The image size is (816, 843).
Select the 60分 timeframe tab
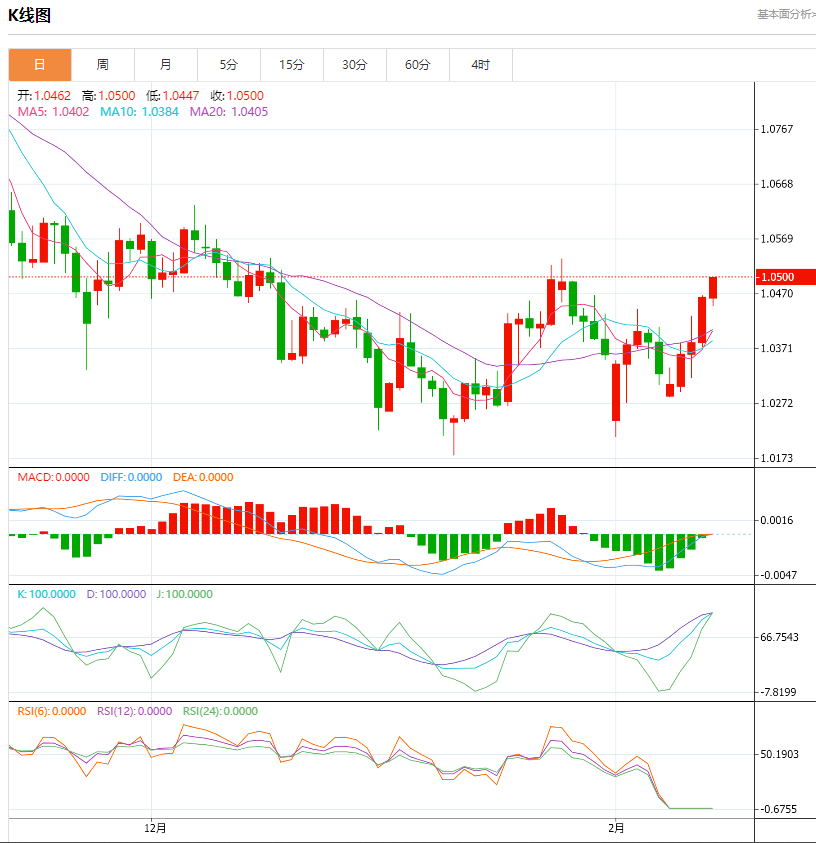[x=418, y=65]
